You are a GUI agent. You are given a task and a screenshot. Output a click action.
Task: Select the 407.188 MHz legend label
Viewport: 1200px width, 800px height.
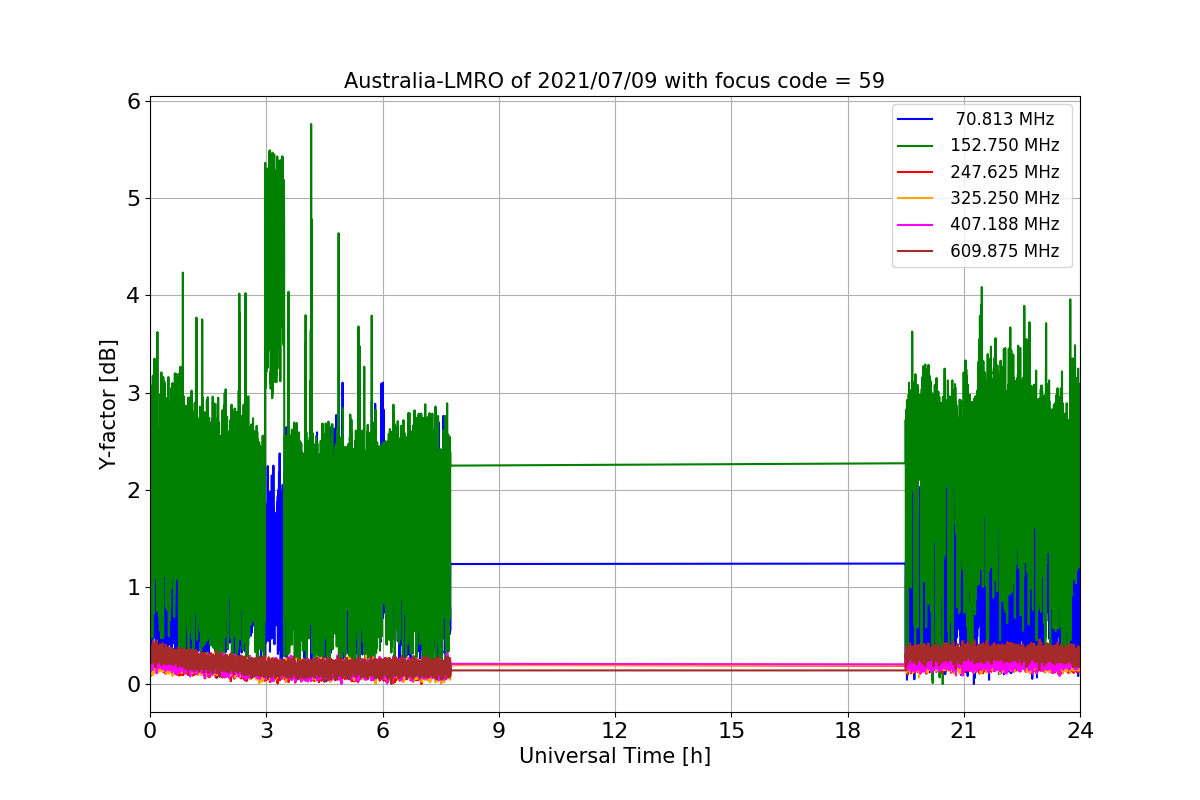1004,224
